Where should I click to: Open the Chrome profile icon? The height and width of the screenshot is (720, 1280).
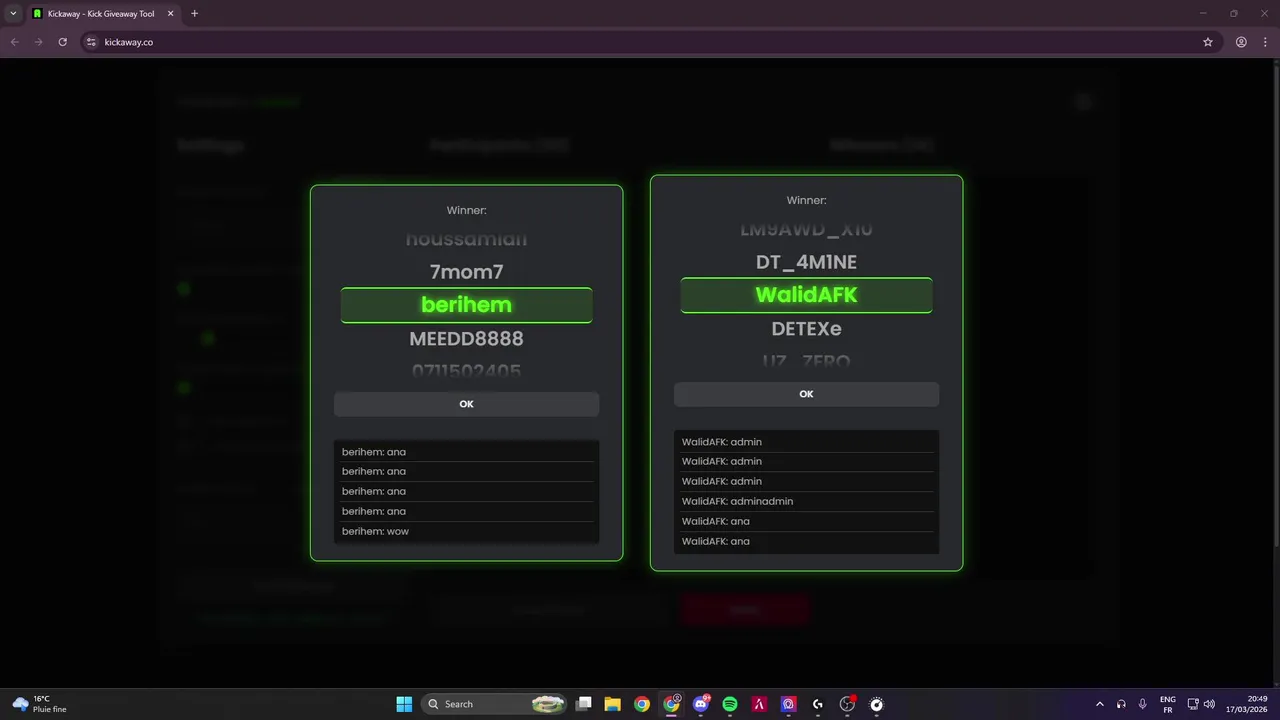(x=1241, y=42)
